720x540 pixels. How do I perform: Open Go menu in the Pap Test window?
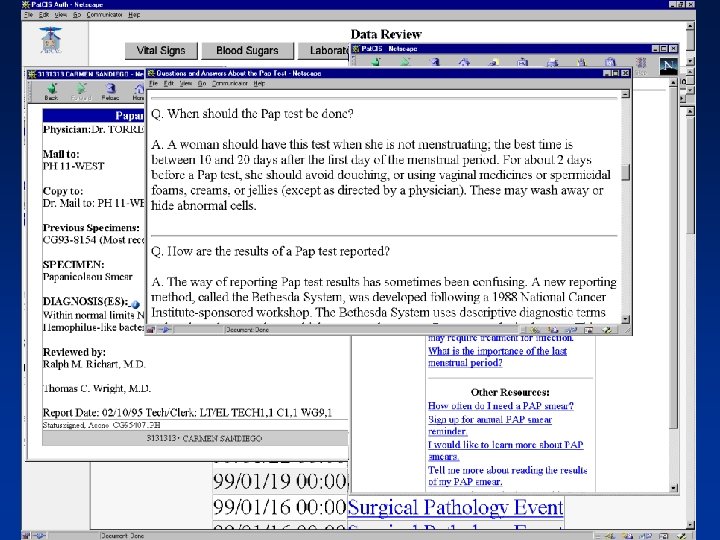tap(202, 83)
